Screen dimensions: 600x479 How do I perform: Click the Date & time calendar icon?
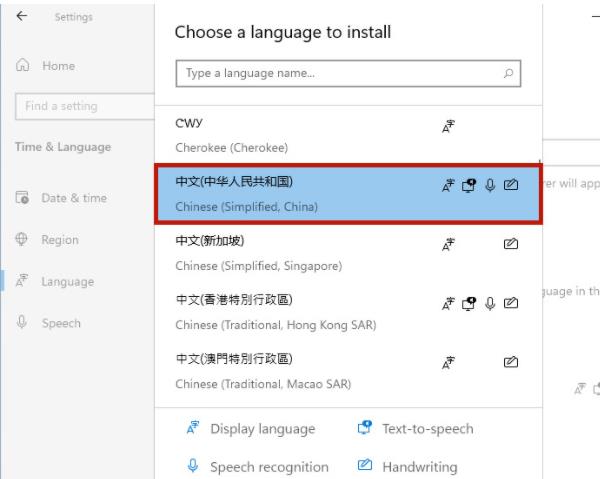pos(22,197)
